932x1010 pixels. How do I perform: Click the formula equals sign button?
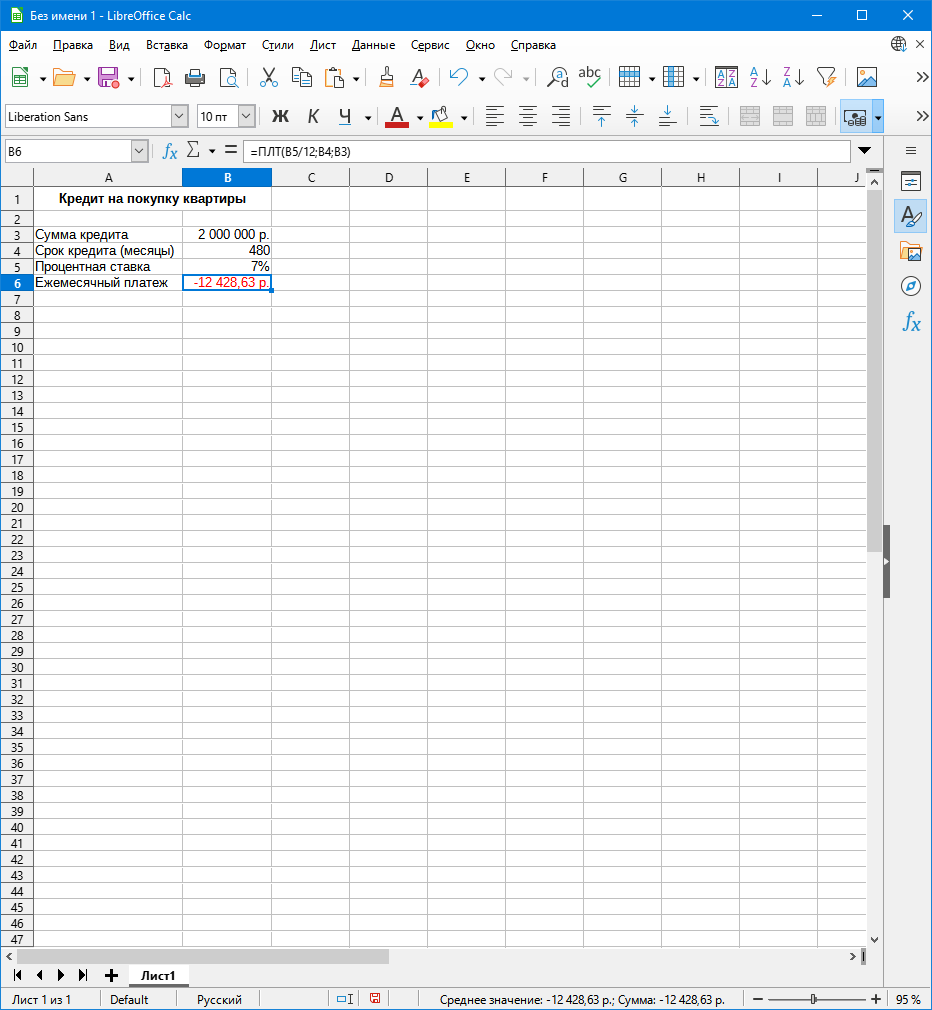click(231, 151)
